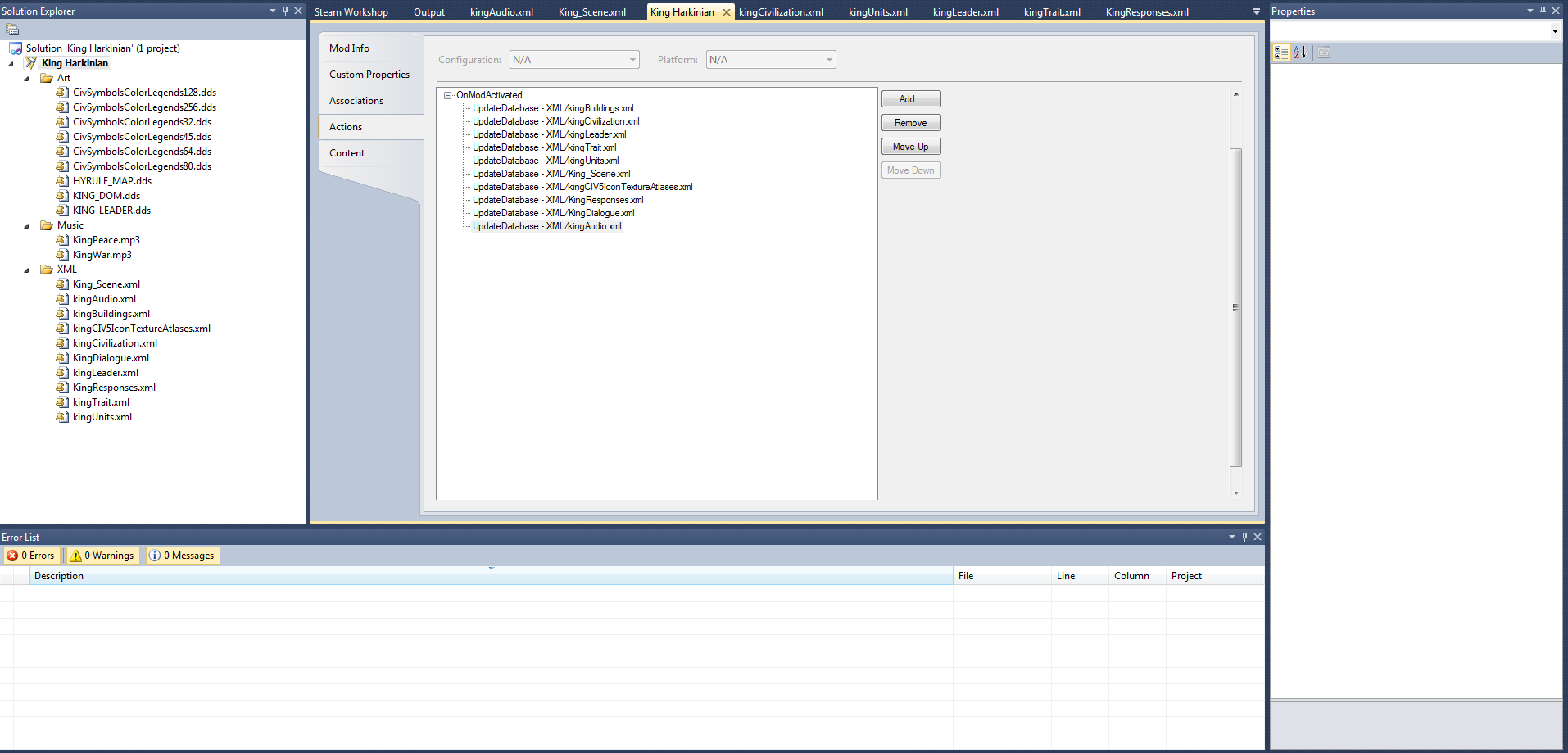The height and width of the screenshot is (753, 1568).
Task: Collapse the King Harkinian project node
Action: pyautogui.click(x=11, y=64)
